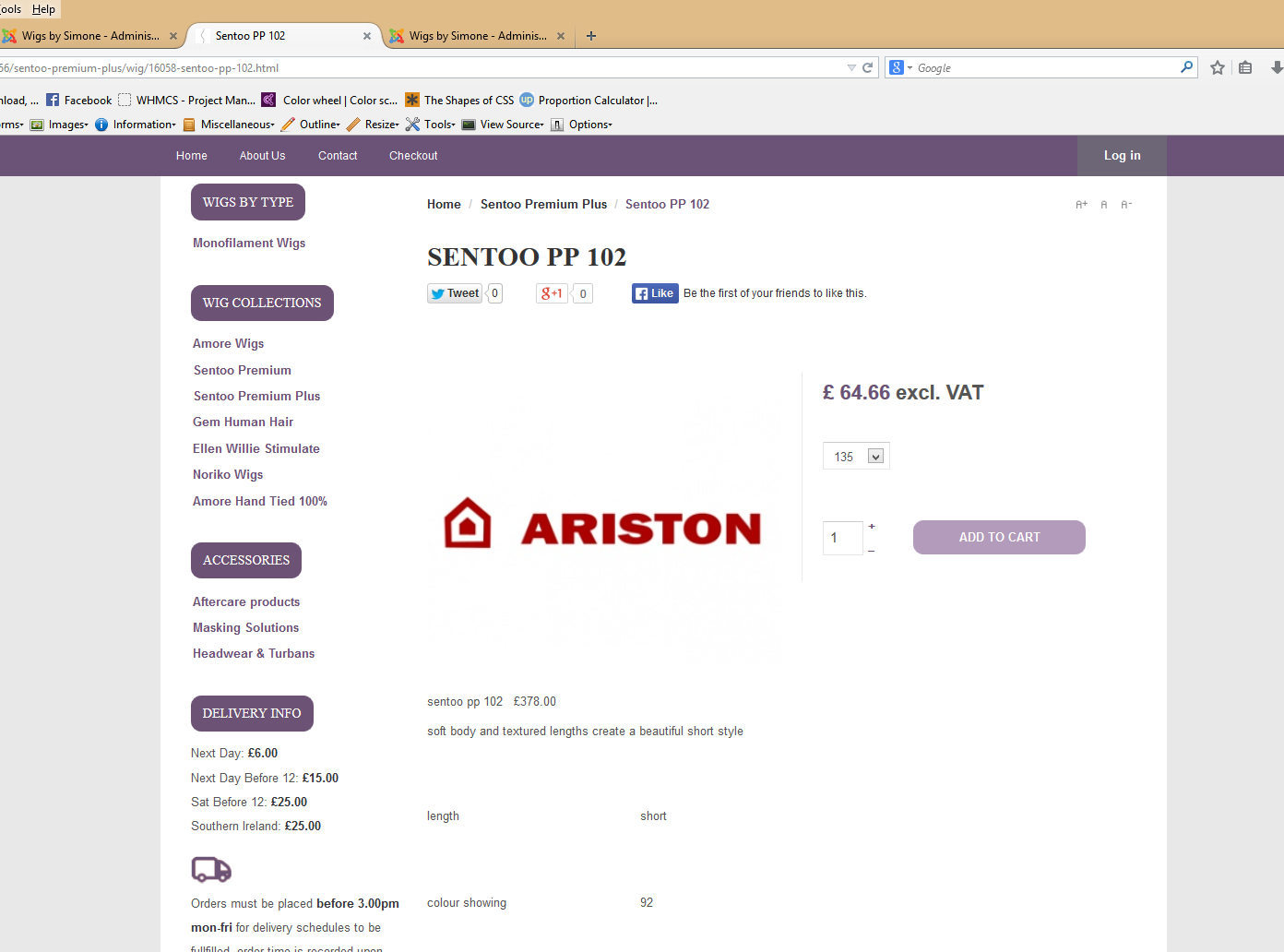Click the Tweet button
The image size is (1284, 952).
(x=455, y=293)
